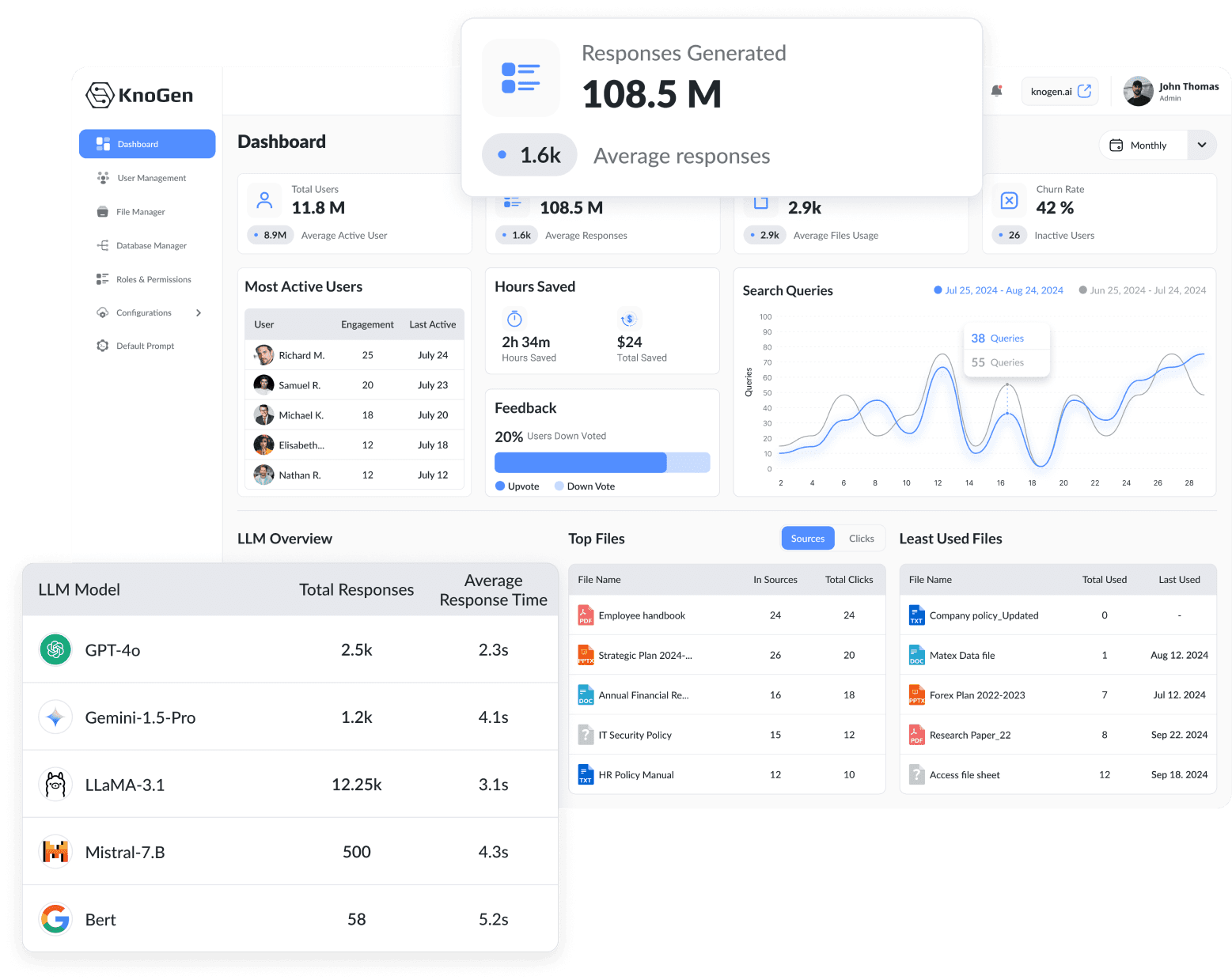Click the Churn Rate card icon

point(1009,201)
